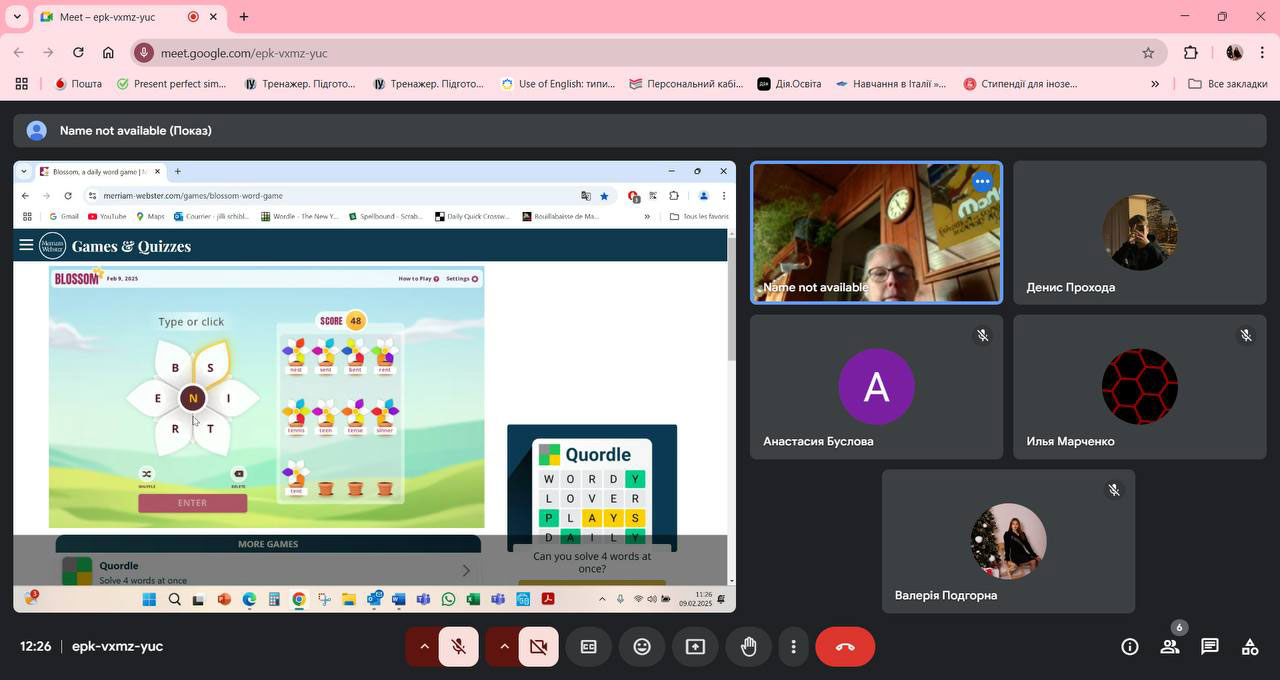Open meeting details info icon
The image size is (1280, 680).
click(x=1130, y=647)
